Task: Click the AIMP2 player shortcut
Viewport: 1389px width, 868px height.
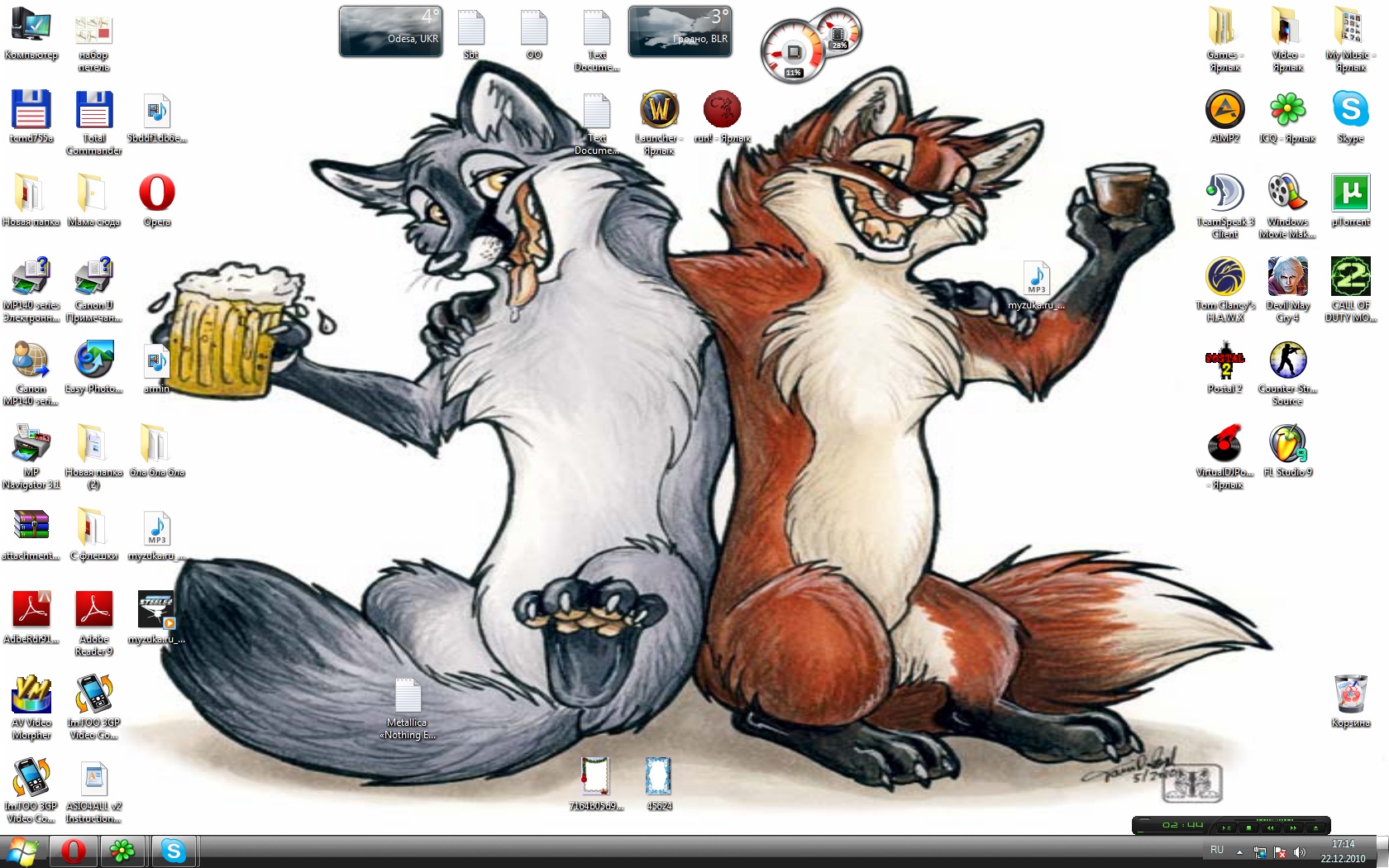Action: [1224, 111]
